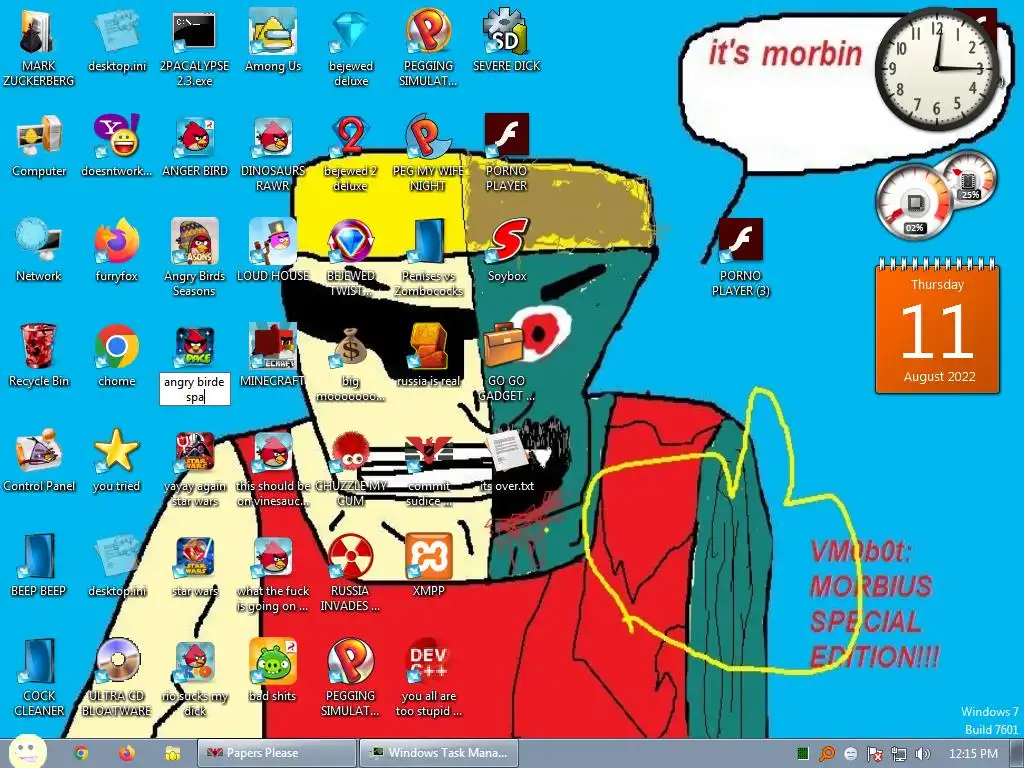Switch to the Papers Please taskbar window
This screenshot has height=768, width=1024.
(277, 753)
